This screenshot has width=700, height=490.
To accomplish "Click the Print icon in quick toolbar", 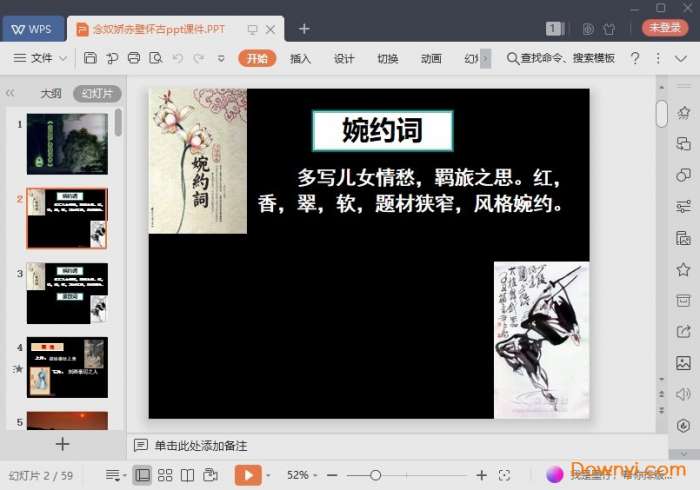I will click(134, 59).
